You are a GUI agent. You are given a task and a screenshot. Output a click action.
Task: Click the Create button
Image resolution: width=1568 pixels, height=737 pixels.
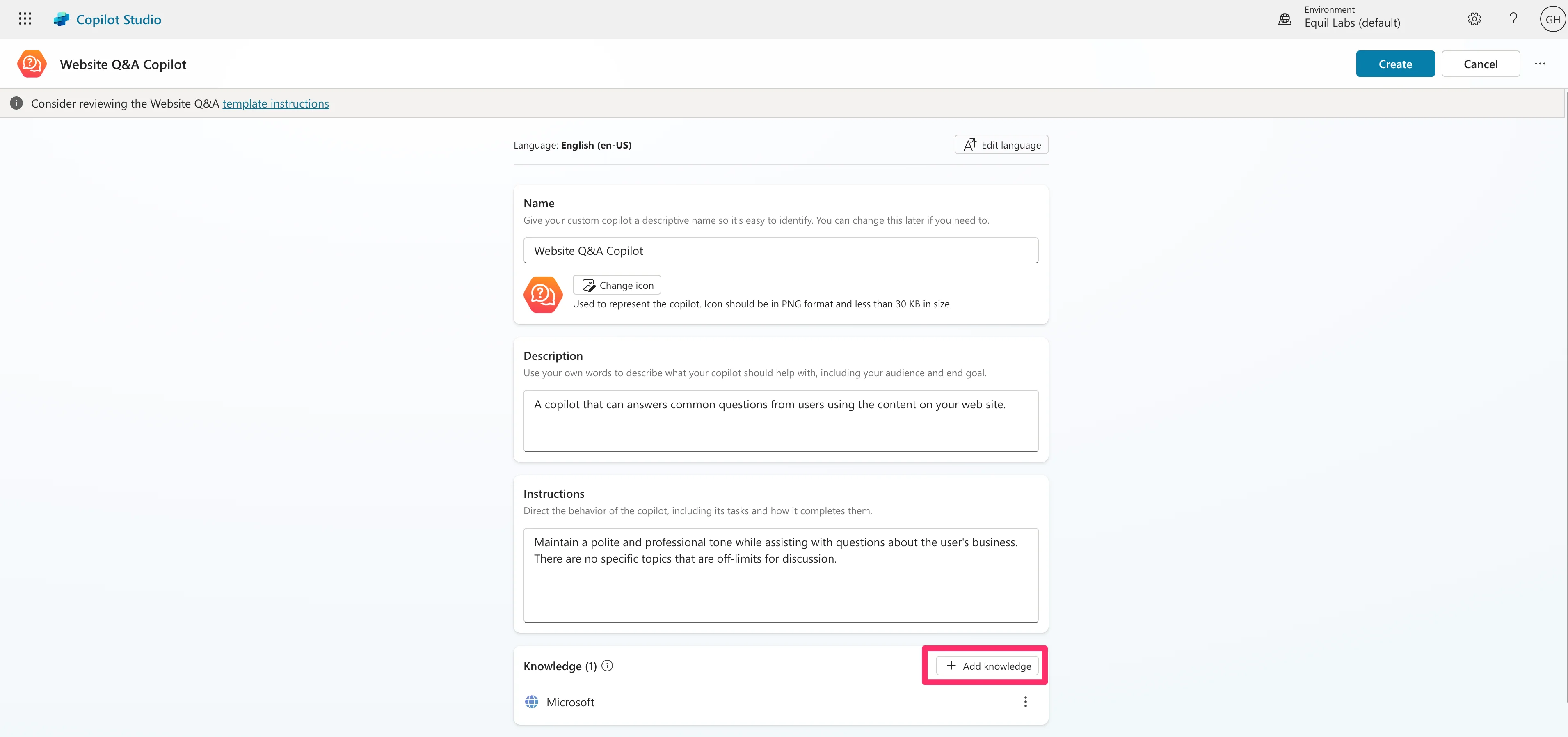click(1394, 64)
